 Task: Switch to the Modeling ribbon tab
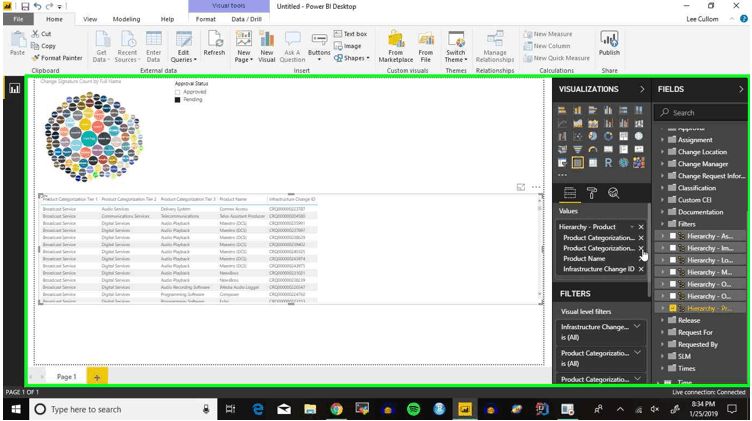click(126, 19)
